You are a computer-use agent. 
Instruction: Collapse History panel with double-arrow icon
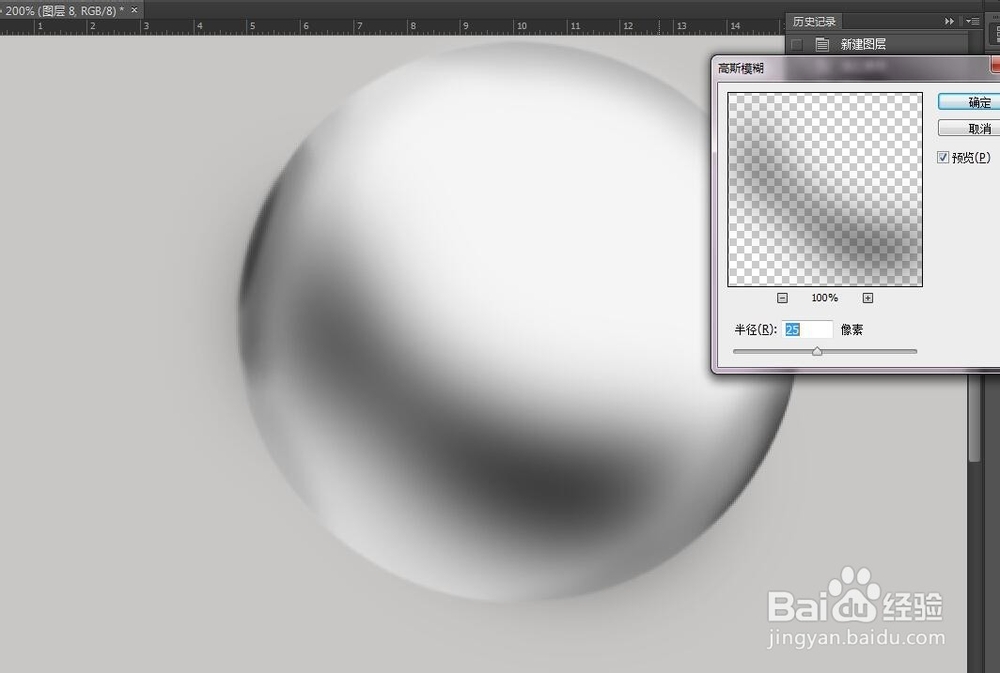point(949,22)
